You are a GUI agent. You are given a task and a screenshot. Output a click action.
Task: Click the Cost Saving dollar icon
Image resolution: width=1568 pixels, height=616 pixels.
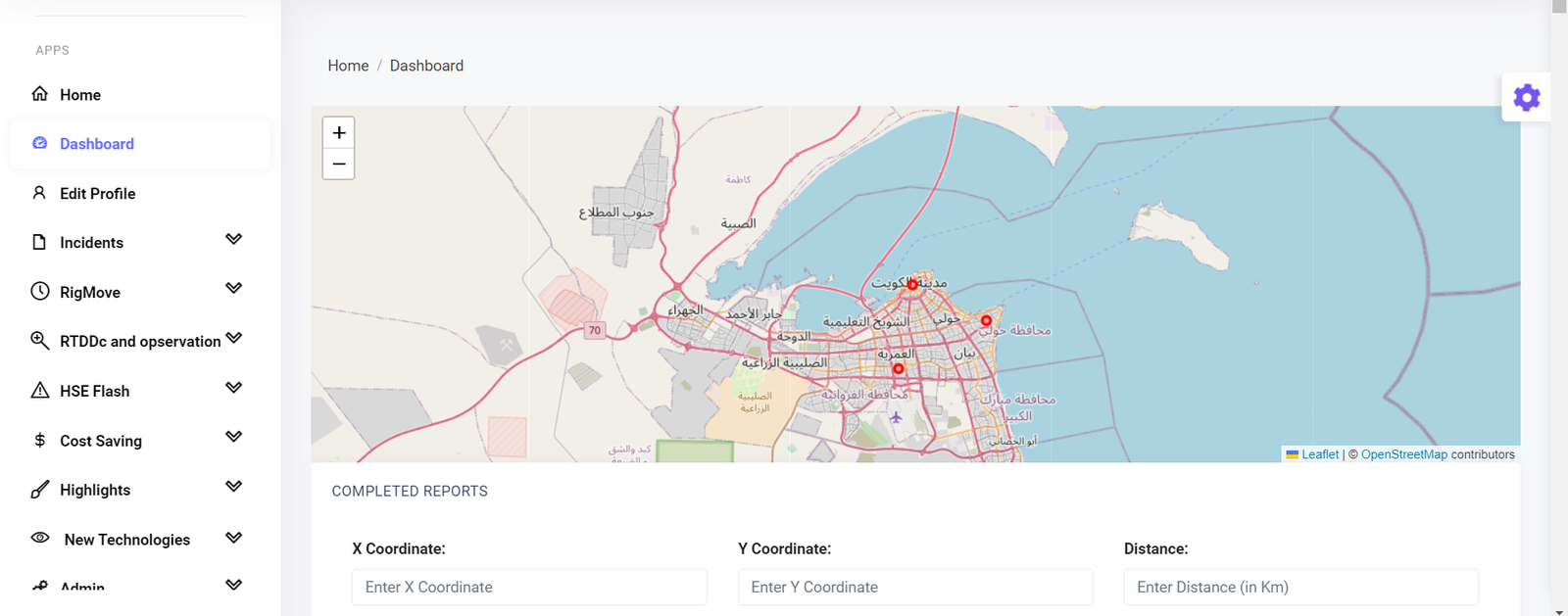39,440
